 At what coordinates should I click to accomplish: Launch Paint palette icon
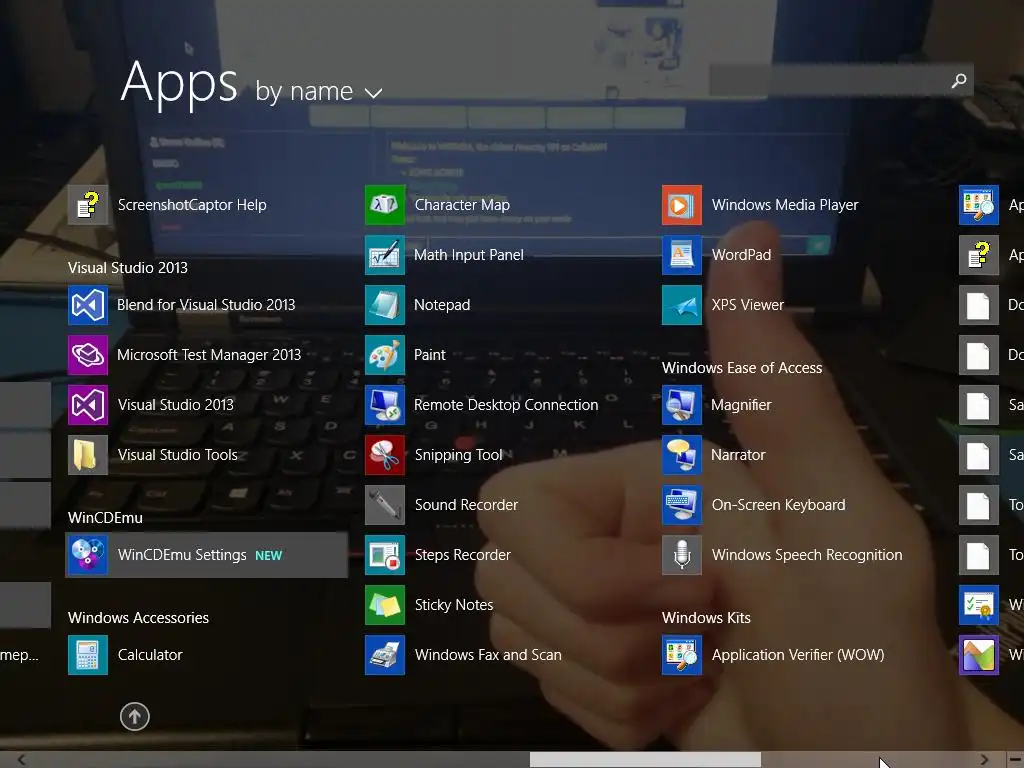click(385, 355)
